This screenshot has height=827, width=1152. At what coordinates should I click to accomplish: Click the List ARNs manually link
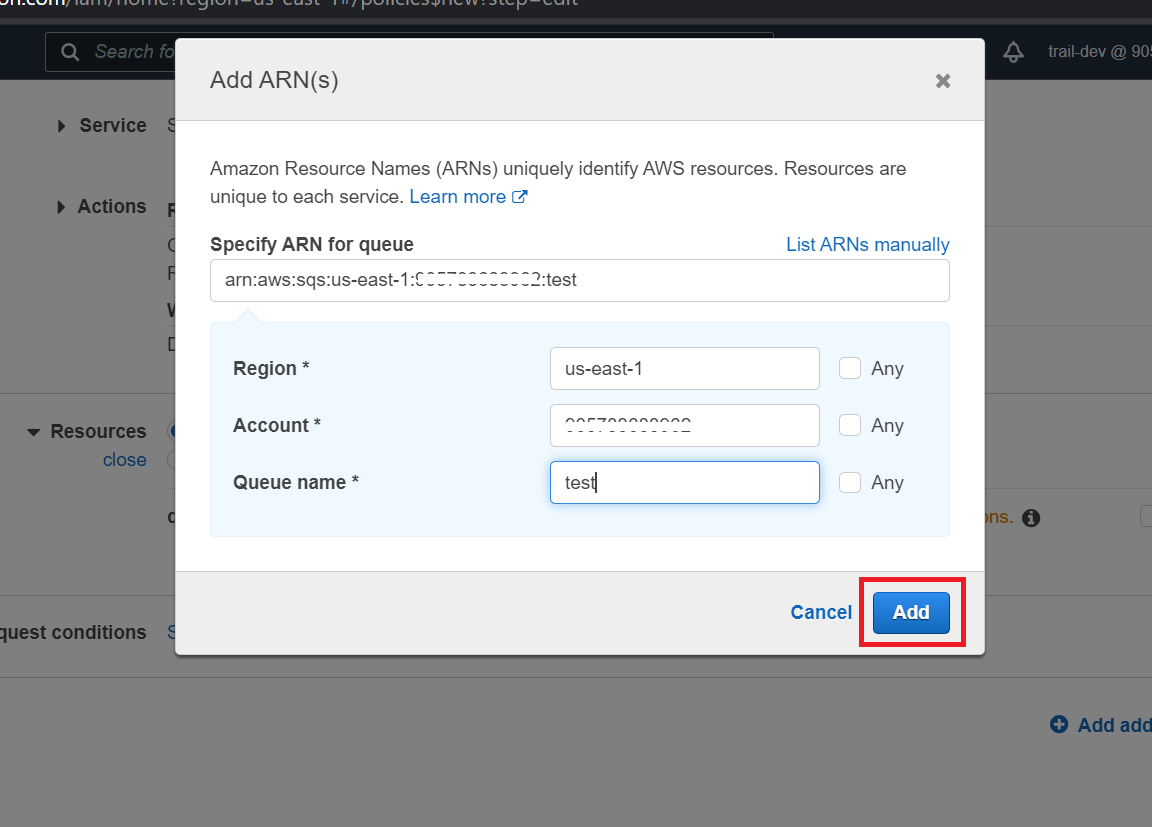867,245
